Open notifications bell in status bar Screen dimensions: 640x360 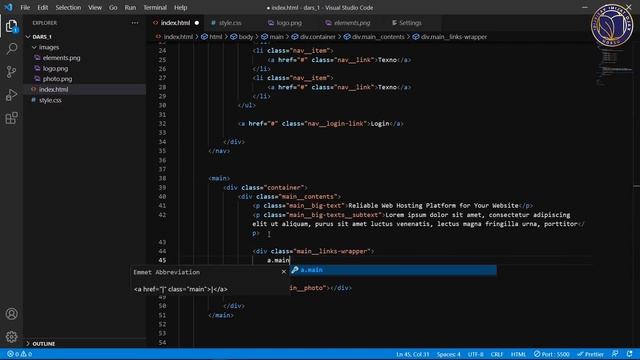[x=629, y=354]
